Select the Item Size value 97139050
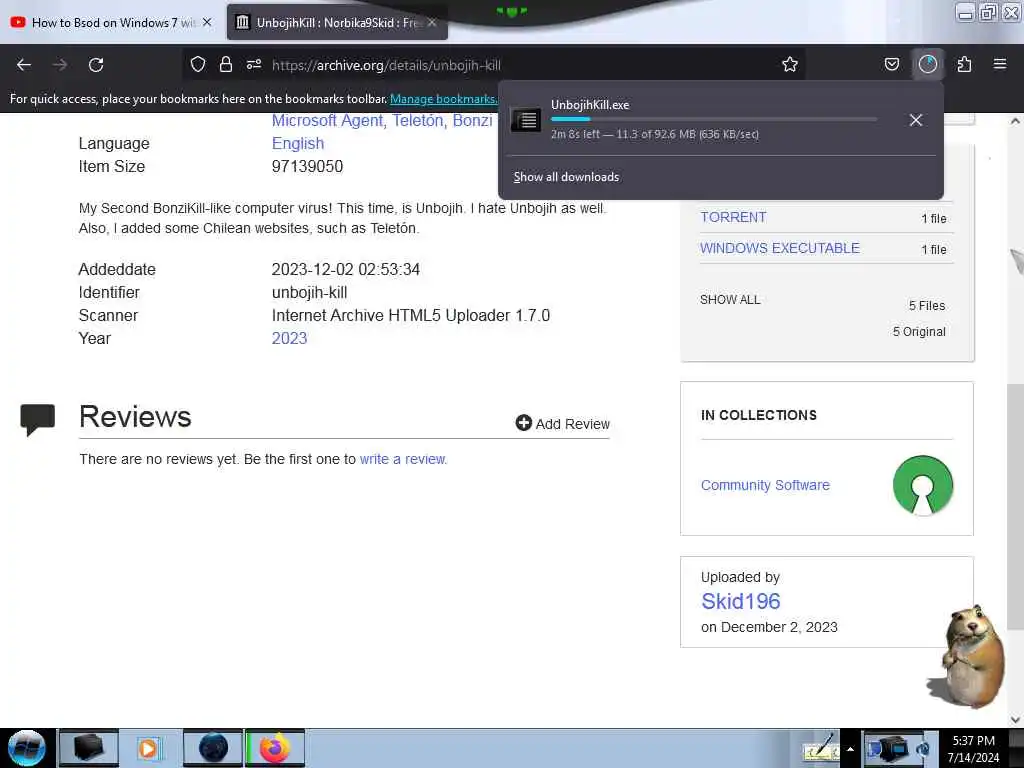This screenshot has width=1024, height=768. (x=307, y=167)
